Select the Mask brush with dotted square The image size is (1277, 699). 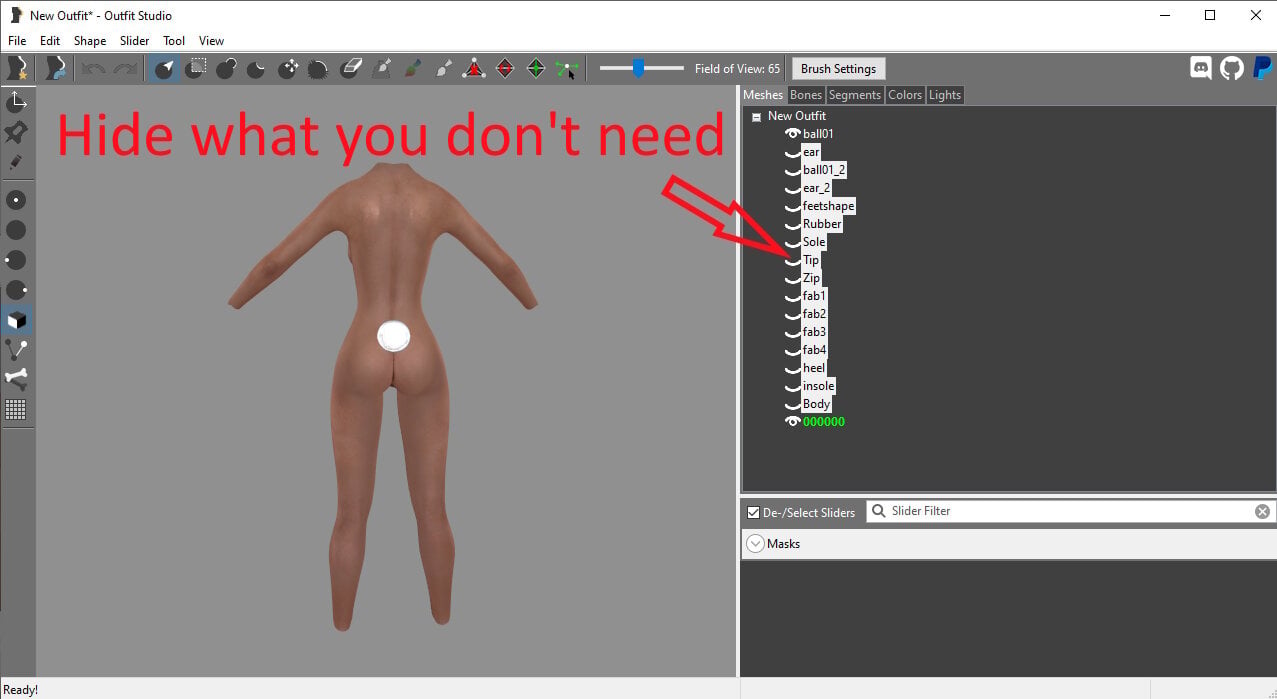pos(197,69)
